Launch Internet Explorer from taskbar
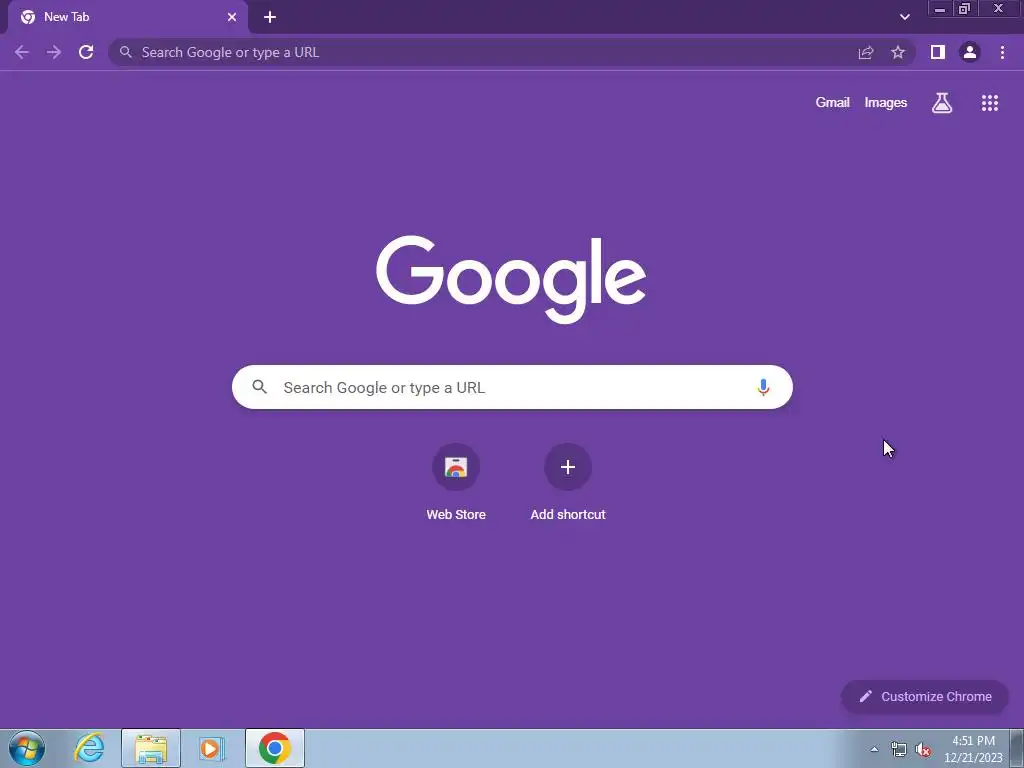The height and width of the screenshot is (768, 1024). [x=89, y=748]
